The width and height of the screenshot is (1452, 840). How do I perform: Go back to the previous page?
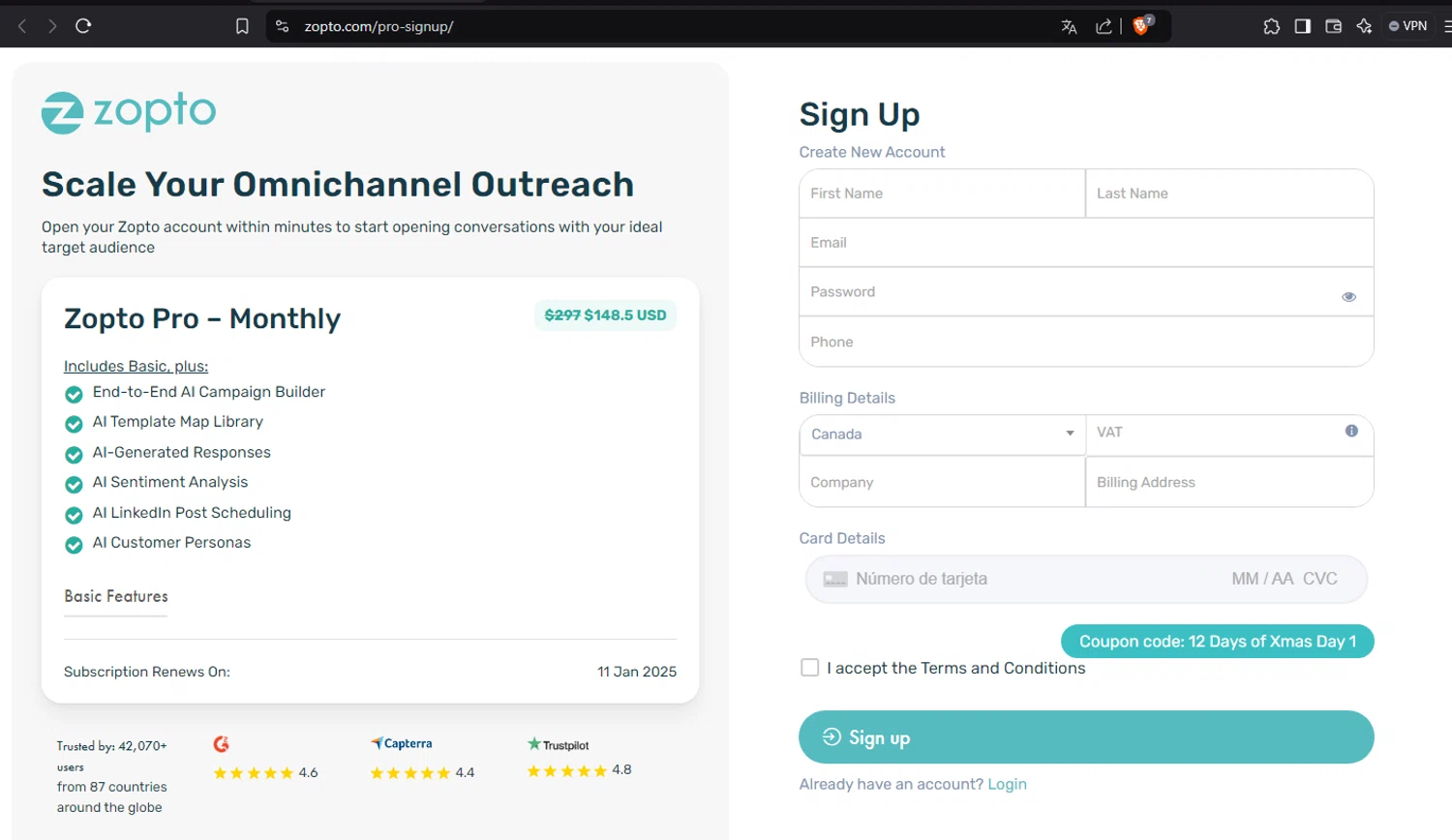pyautogui.click(x=22, y=26)
